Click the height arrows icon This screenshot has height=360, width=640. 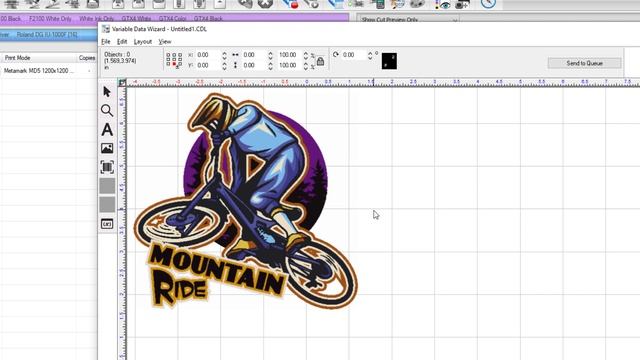click(236, 65)
